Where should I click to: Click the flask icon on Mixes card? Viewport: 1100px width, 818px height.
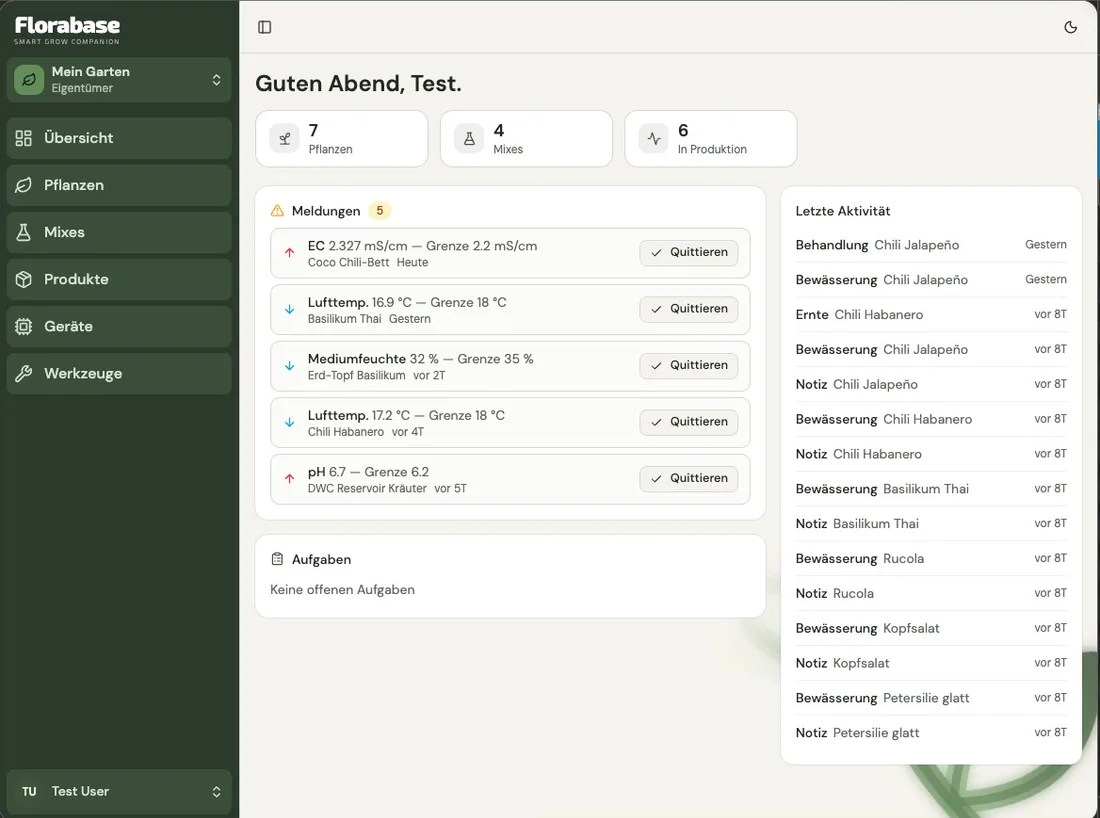pos(469,139)
